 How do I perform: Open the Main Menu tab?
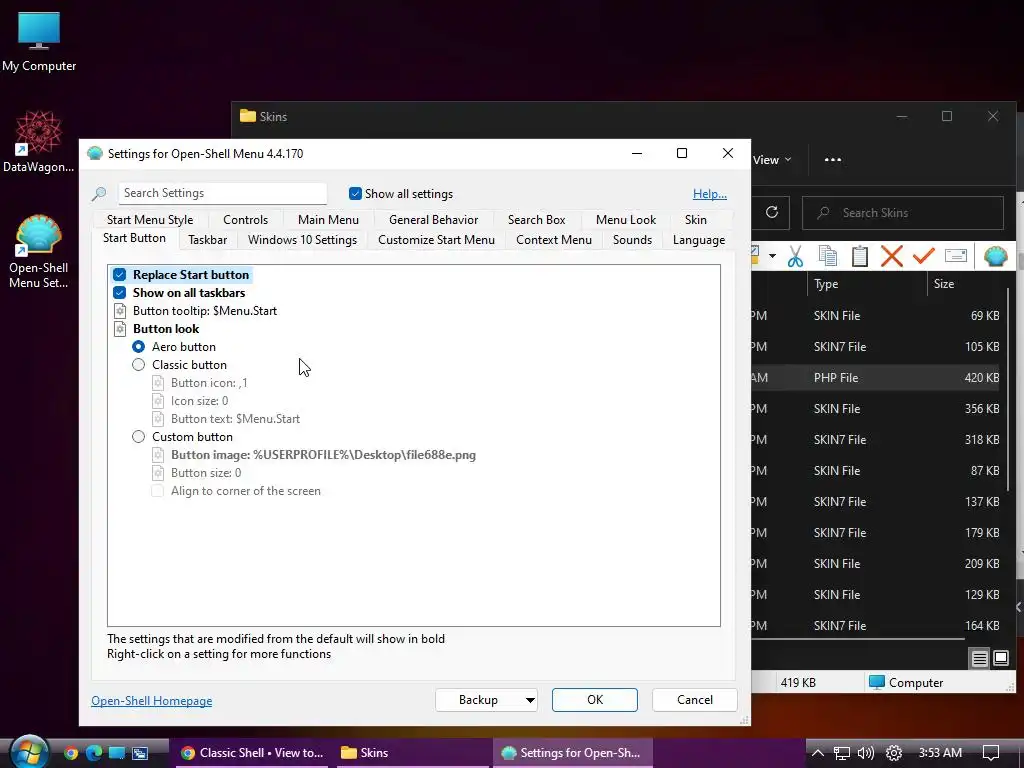pyautogui.click(x=328, y=220)
